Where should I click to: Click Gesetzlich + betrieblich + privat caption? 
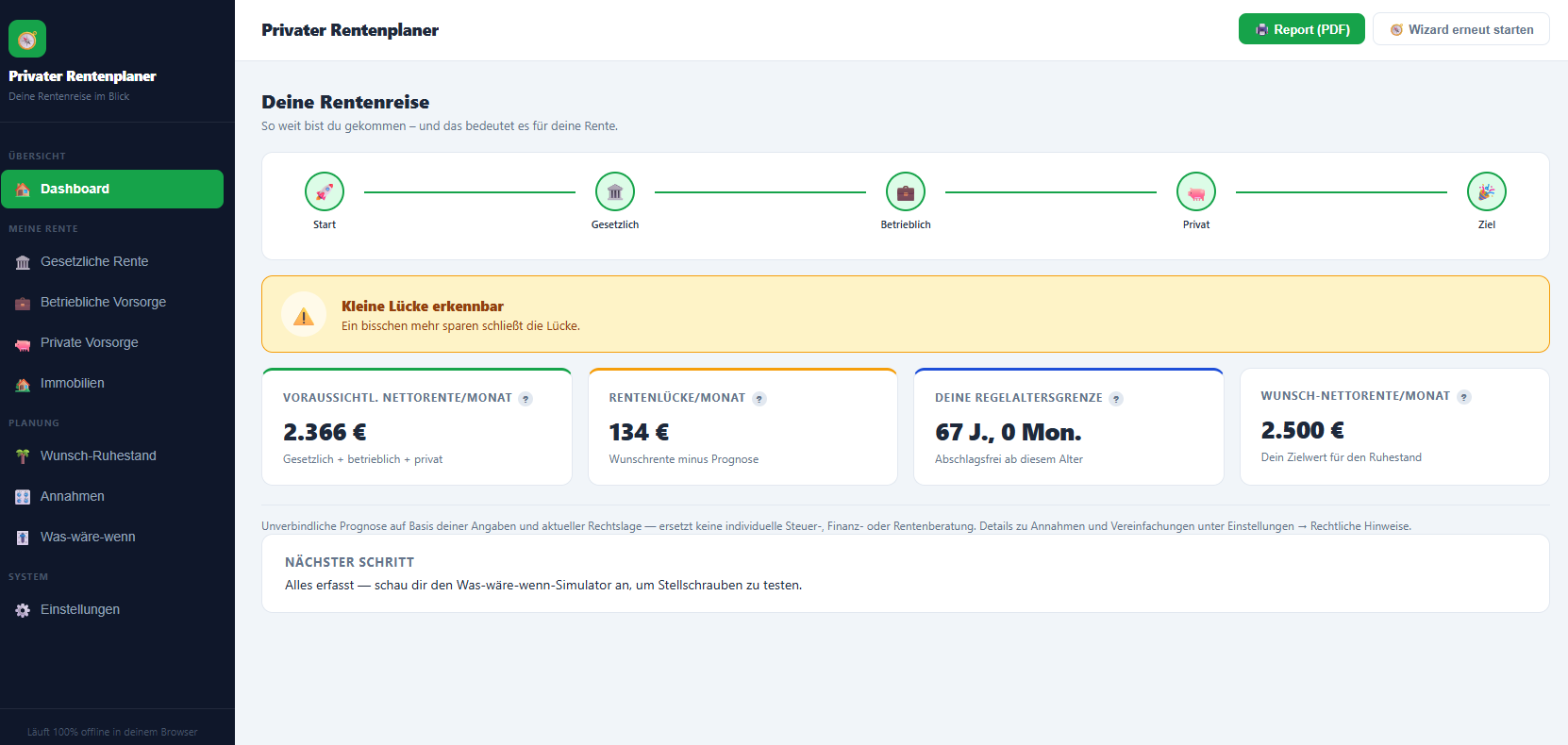[x=362, y=459]
